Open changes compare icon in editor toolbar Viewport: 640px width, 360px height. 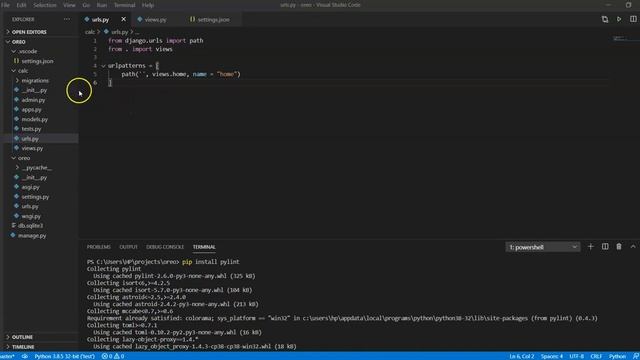click(x=605, y=19)
